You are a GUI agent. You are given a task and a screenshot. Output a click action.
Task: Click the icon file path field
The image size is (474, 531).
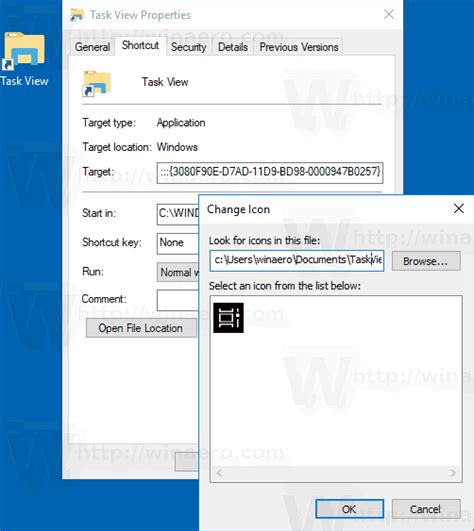coord(297,261)
